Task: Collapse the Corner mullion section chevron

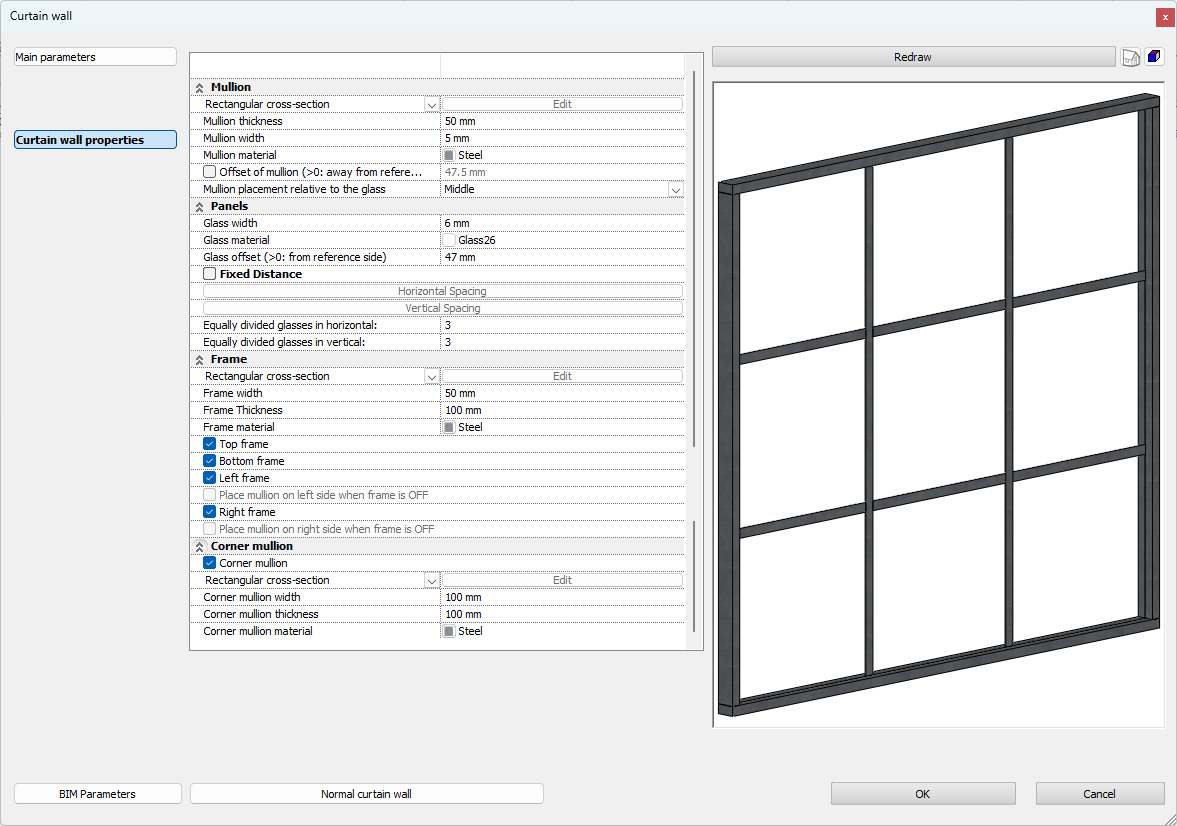Action: [200, 547]
